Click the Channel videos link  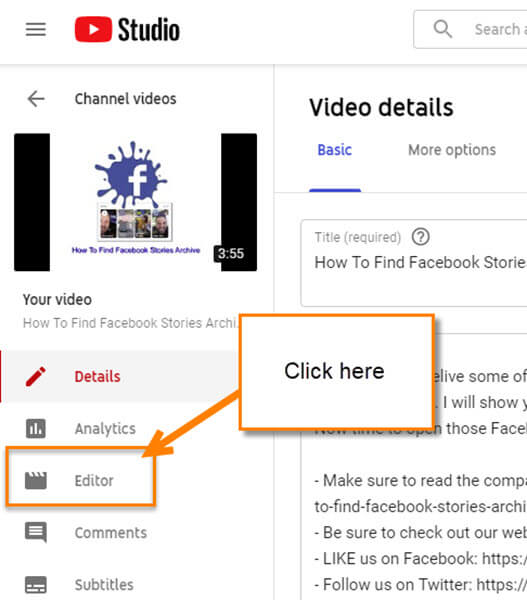tap(126, 99)
